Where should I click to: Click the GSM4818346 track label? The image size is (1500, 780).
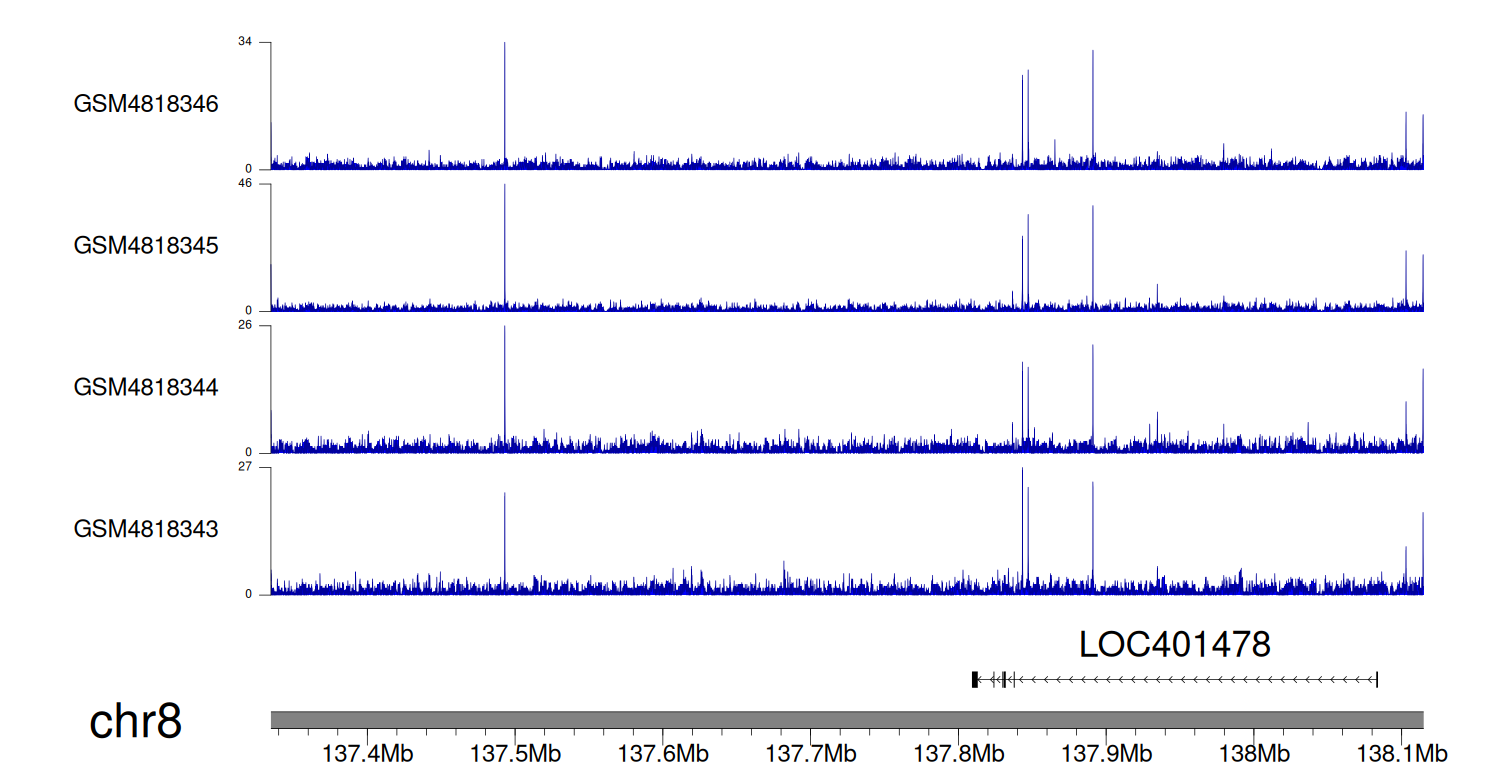[146, 104]
